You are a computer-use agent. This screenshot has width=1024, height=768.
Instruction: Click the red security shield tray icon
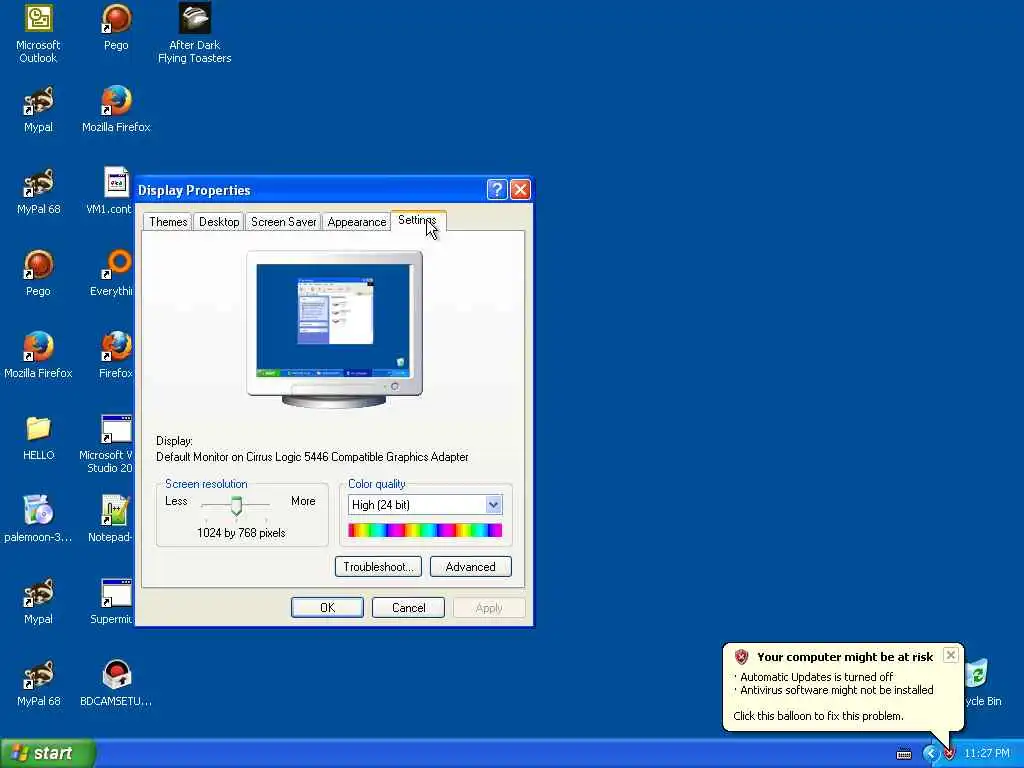(x=949, y=754)
